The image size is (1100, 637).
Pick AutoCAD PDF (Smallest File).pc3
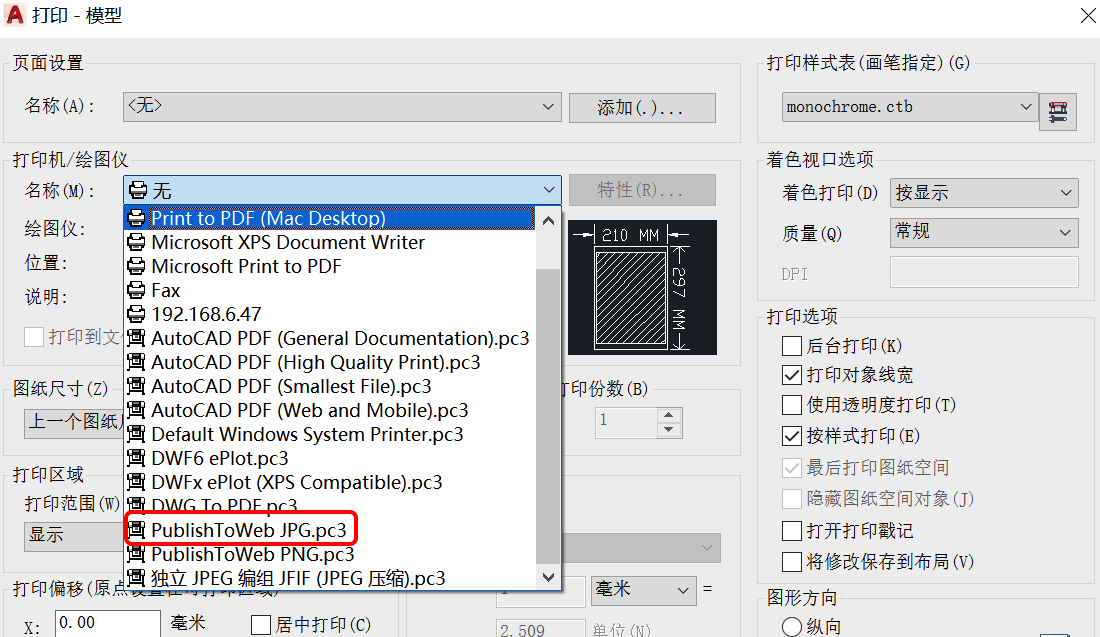pos(330,387)
